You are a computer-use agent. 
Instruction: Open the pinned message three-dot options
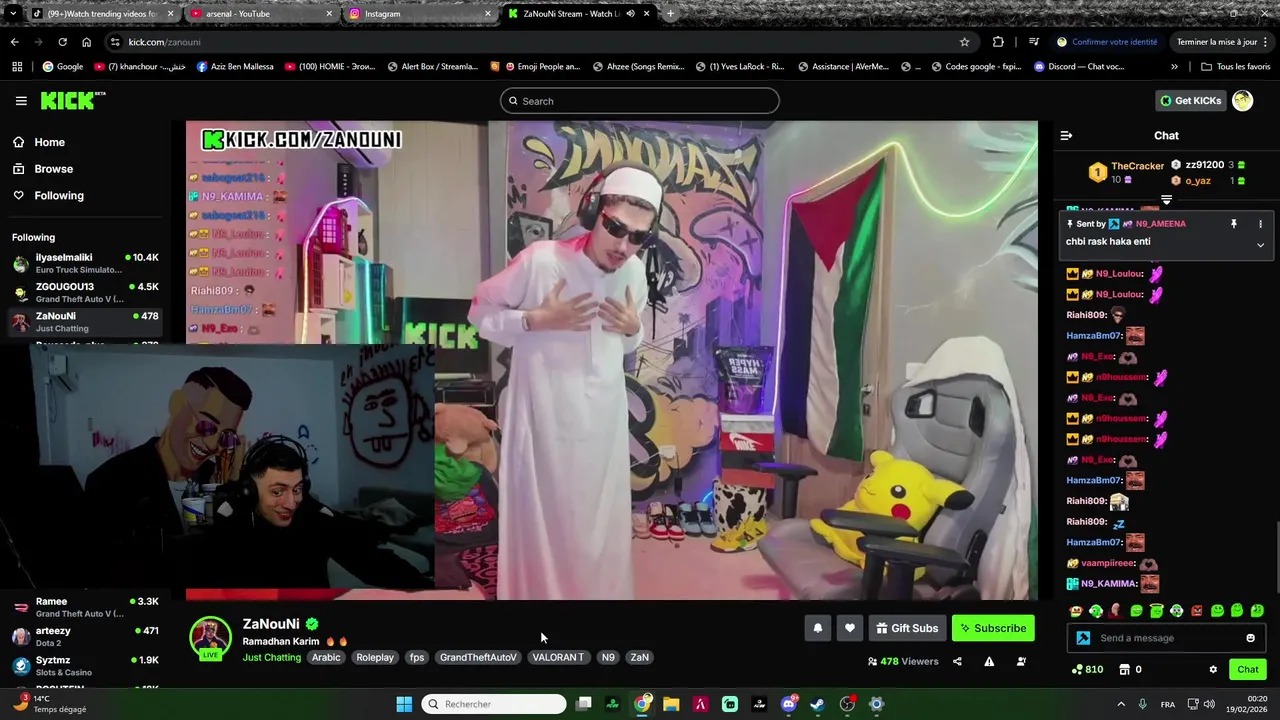(x=1260, y=224)
